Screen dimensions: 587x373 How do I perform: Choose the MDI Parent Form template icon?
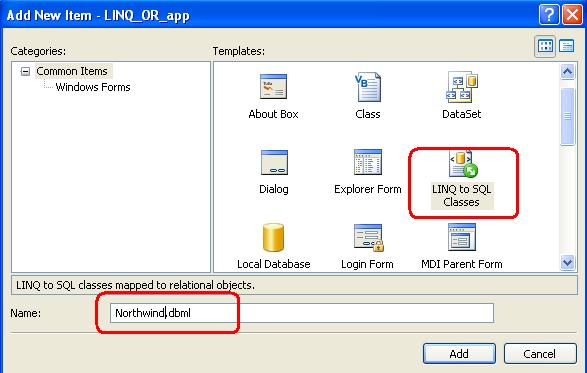click(462, 237)
